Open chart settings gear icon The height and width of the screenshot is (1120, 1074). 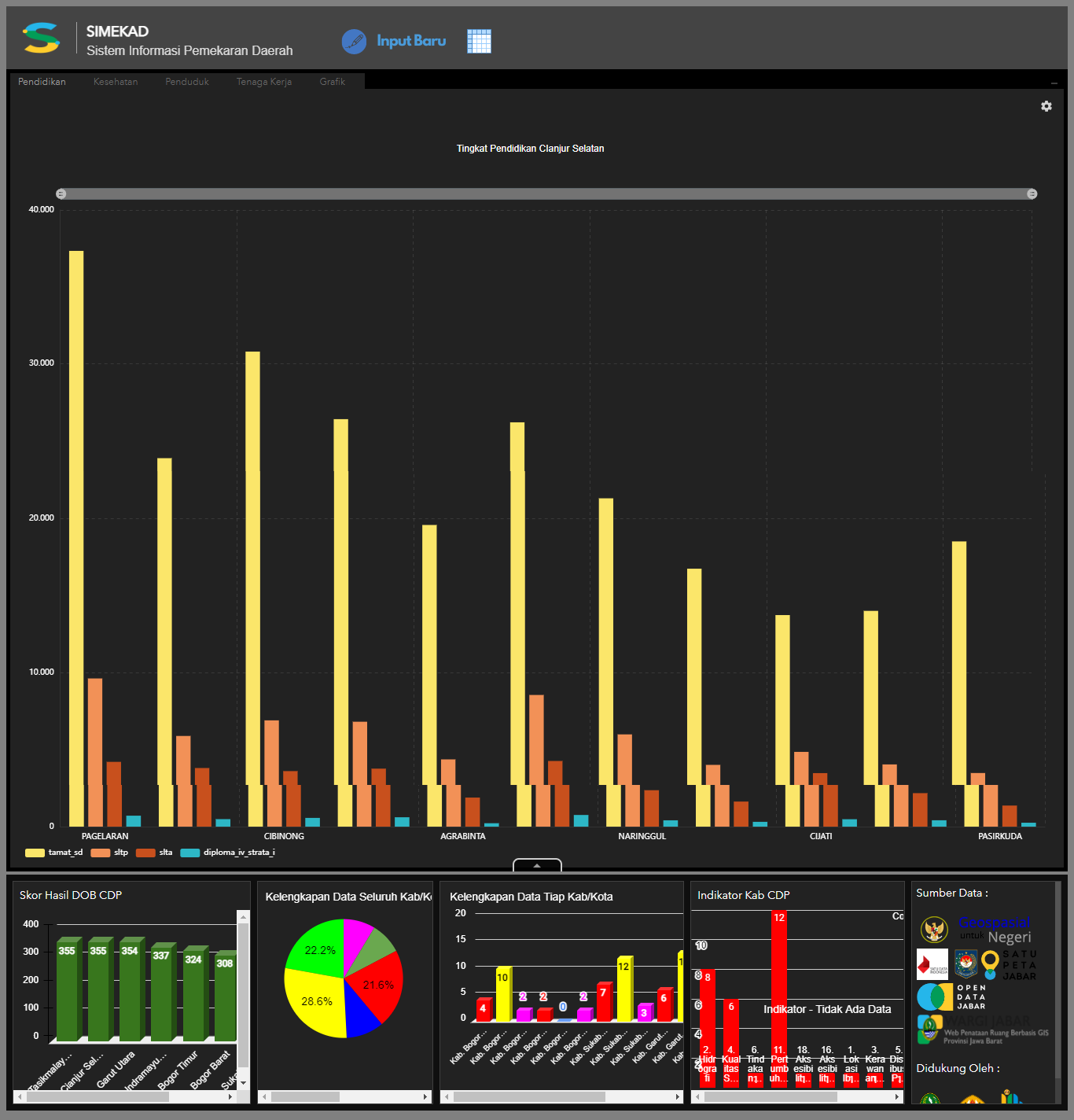pos(1046,106)
